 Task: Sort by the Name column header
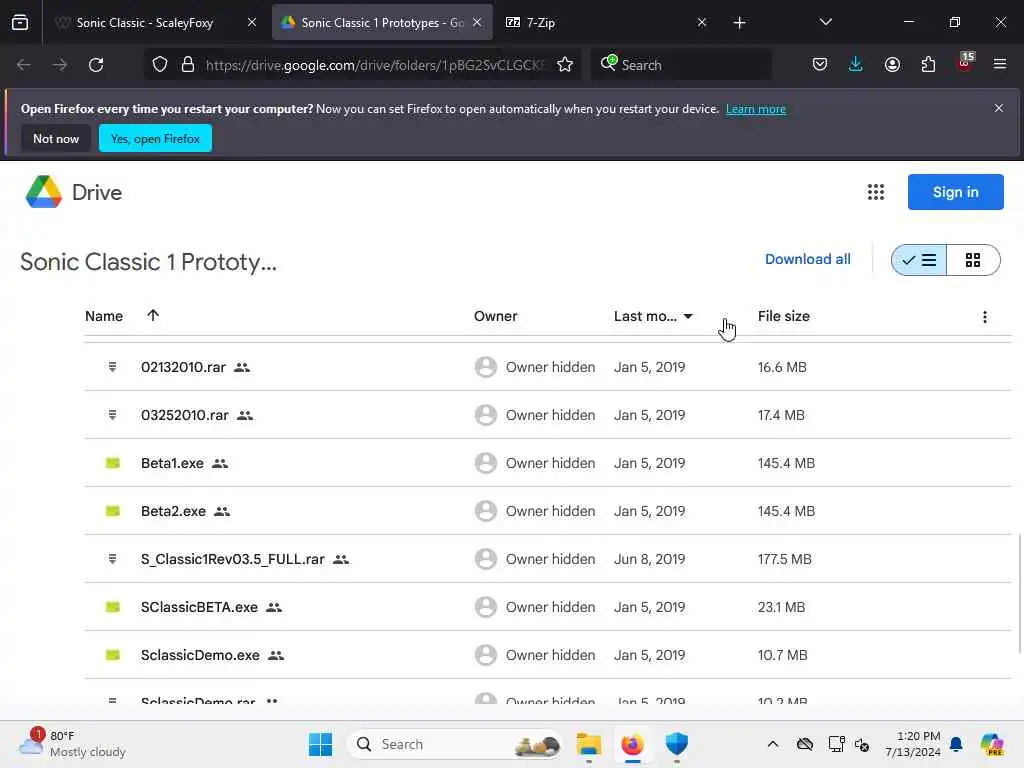(104, 316)
